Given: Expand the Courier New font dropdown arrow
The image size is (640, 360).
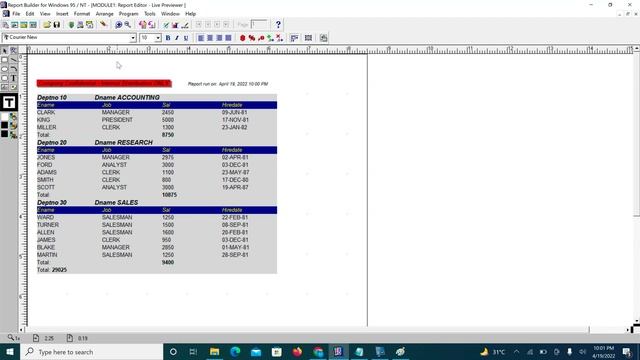Looking at the screenshot, I should click(133, 38).
